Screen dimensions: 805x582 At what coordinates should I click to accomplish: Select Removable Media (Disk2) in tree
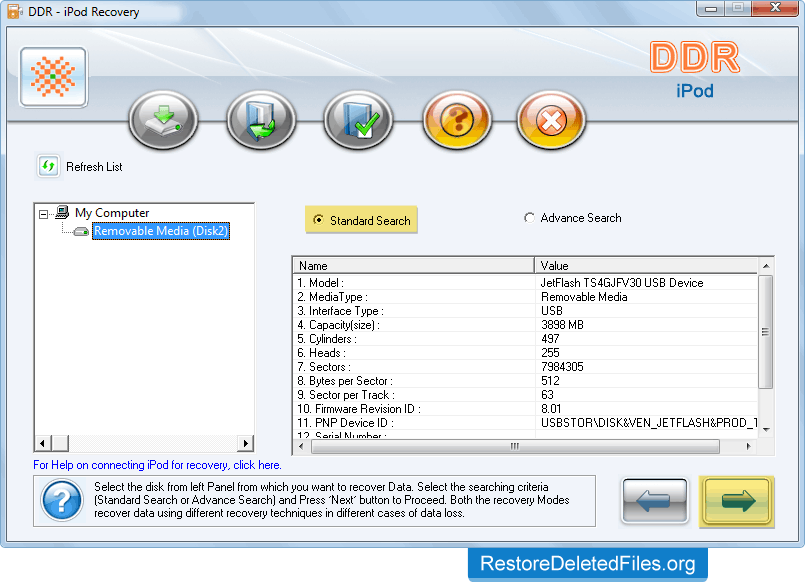[161, 231]
